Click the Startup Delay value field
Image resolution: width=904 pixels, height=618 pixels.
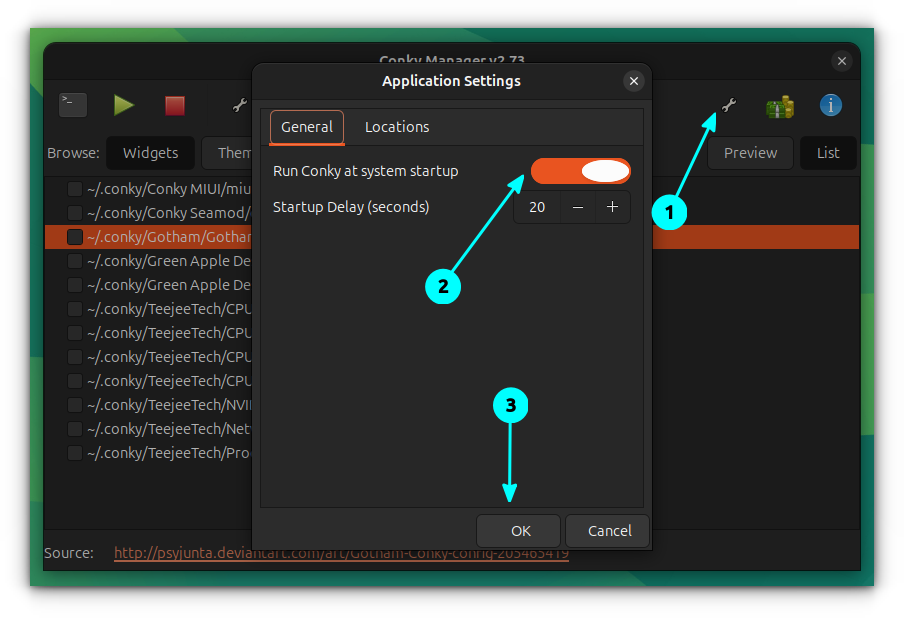(x=537, y=207)
